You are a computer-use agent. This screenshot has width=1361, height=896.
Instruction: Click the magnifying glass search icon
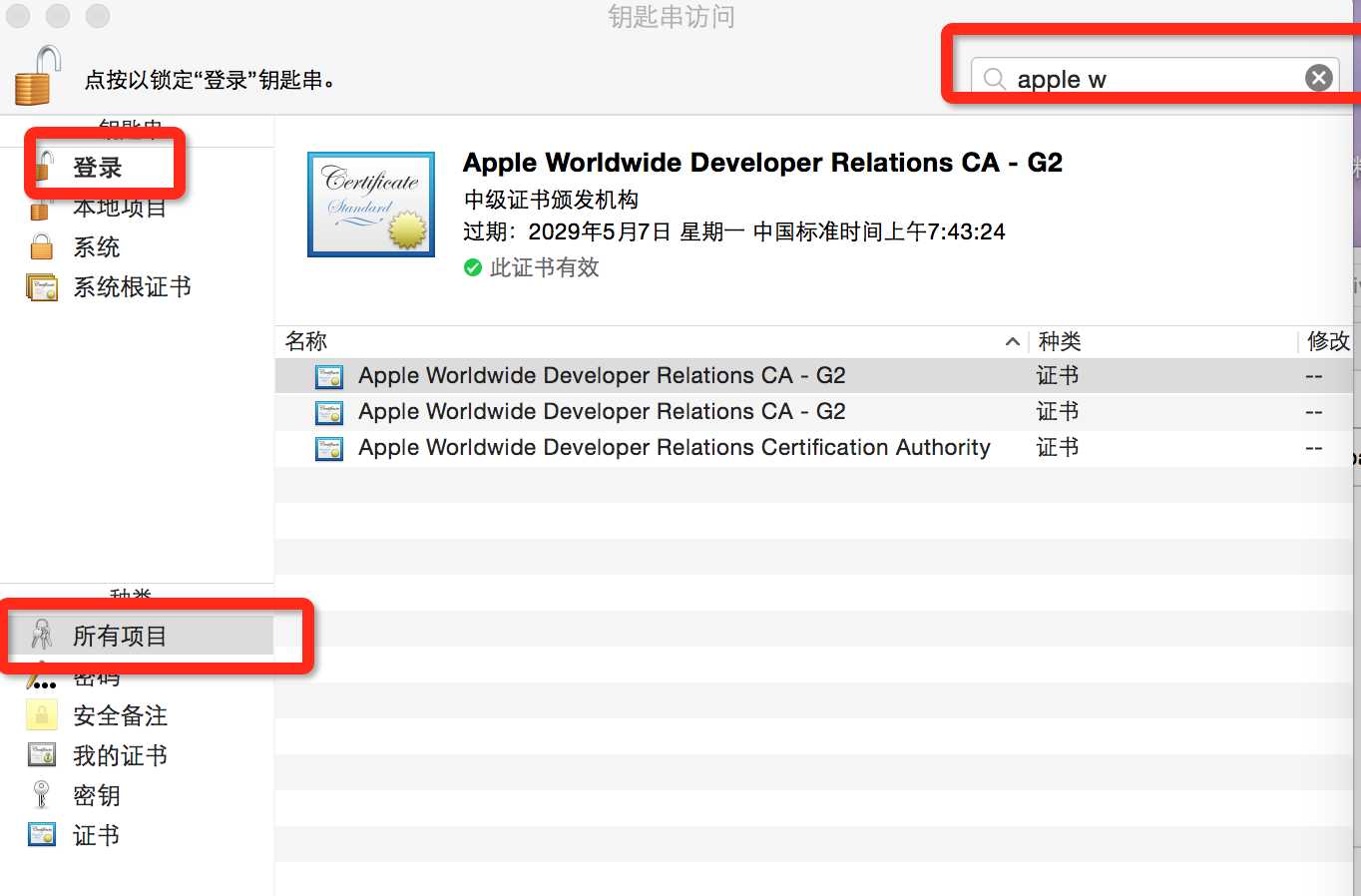[x=995, y=79]
